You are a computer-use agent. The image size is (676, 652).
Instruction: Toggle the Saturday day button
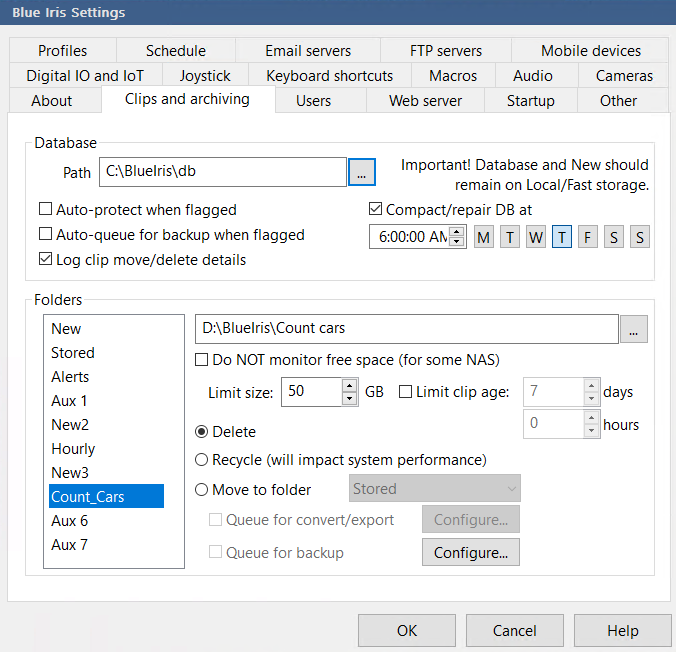(x=613, y=237)
